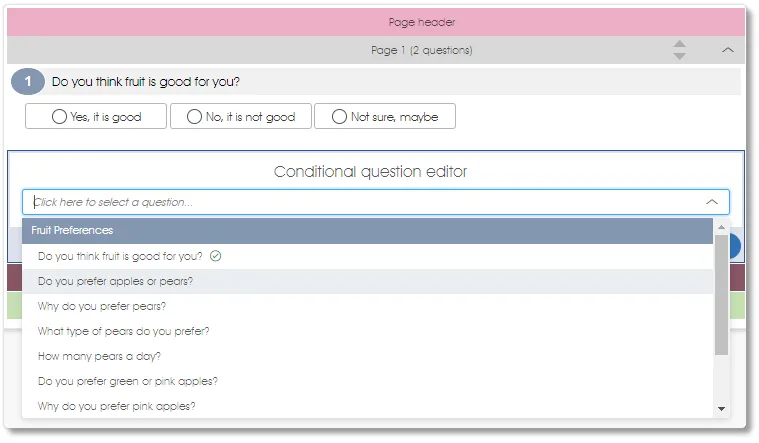Close the question selector using its chevron
Viewport: 759px width, 443px height.
click(x=712, y=202)
